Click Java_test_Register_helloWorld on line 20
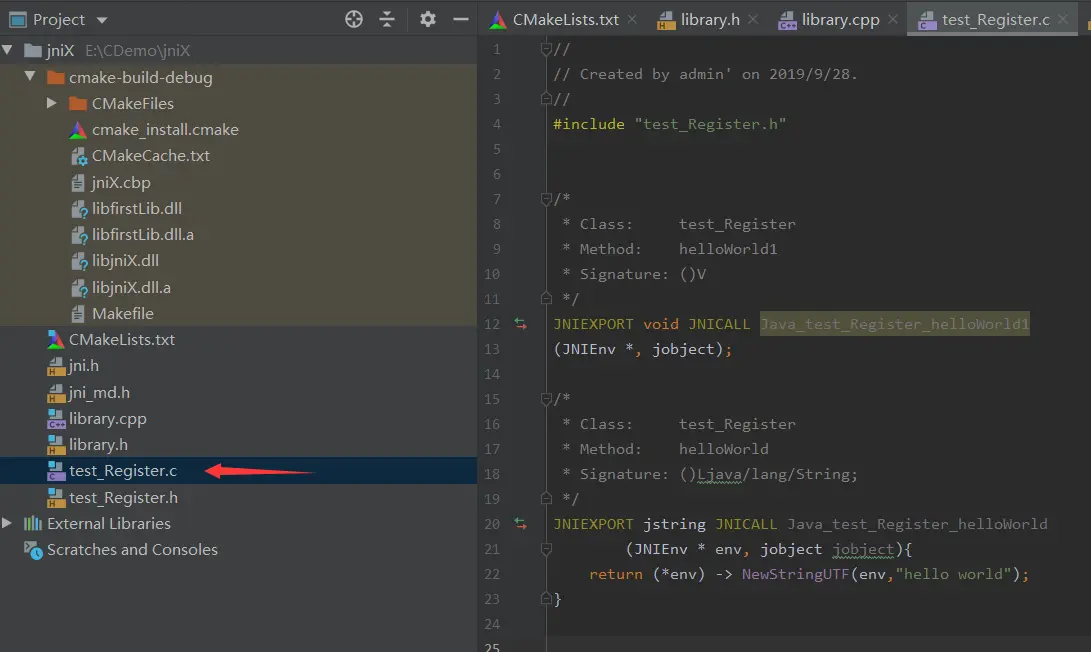This screenshot has width=1091, height=652. tap(917, 524)
